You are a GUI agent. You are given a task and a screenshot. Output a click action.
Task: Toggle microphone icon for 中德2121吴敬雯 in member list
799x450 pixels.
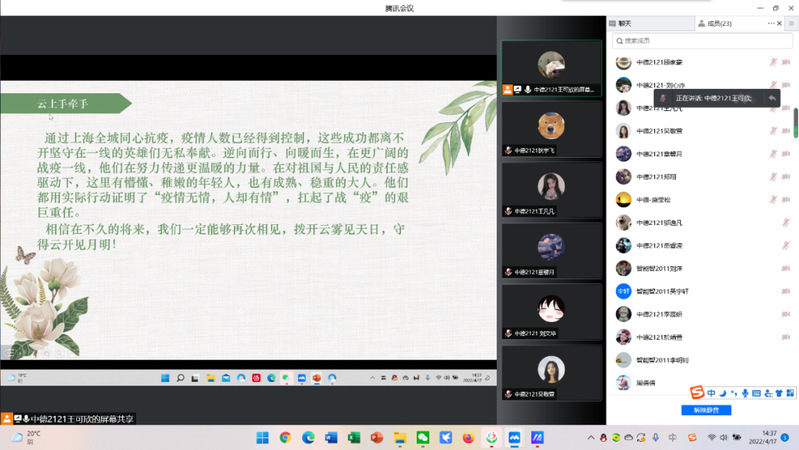click(x=773, y=131)
